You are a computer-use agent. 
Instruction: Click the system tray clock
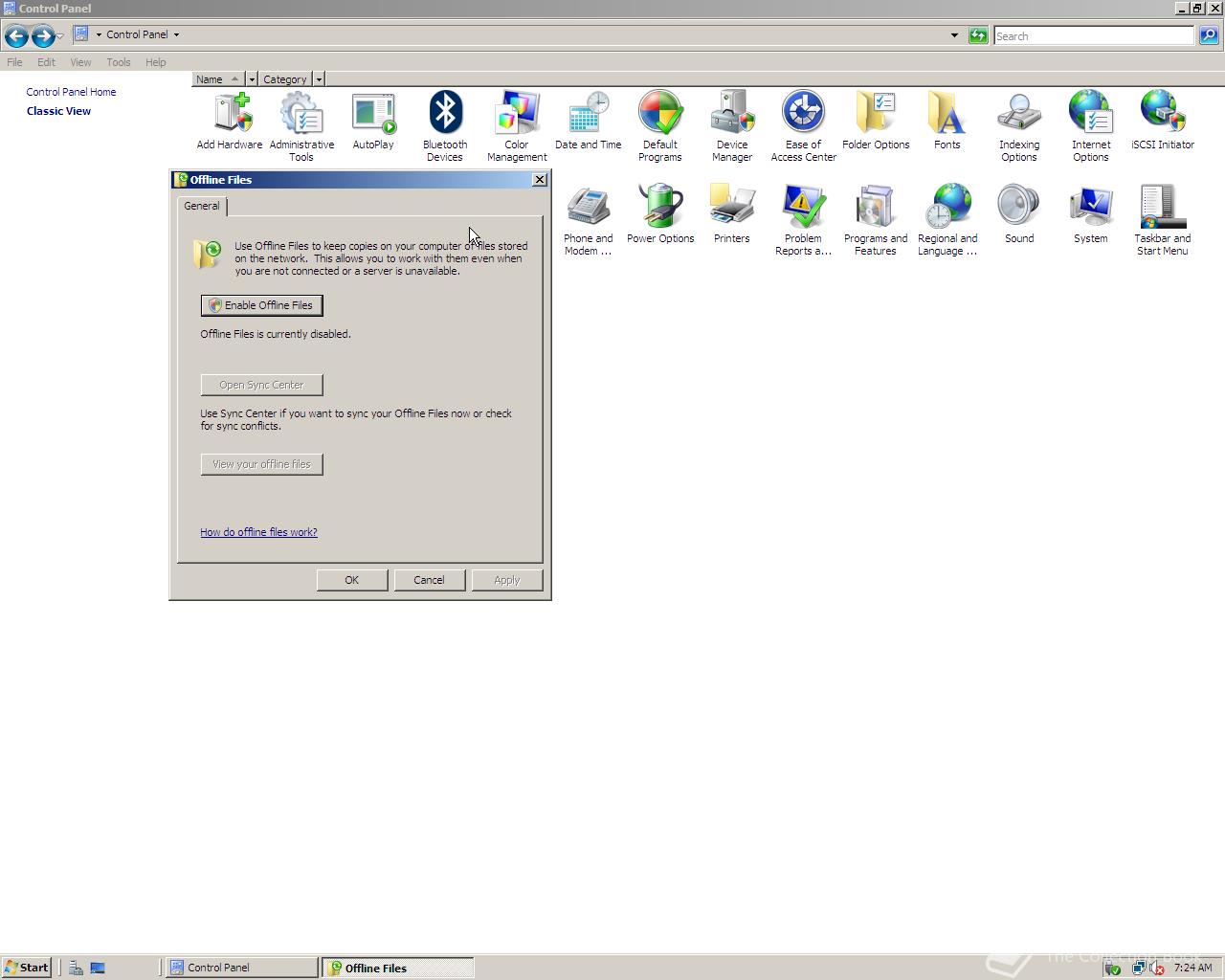coord(1192,968)
